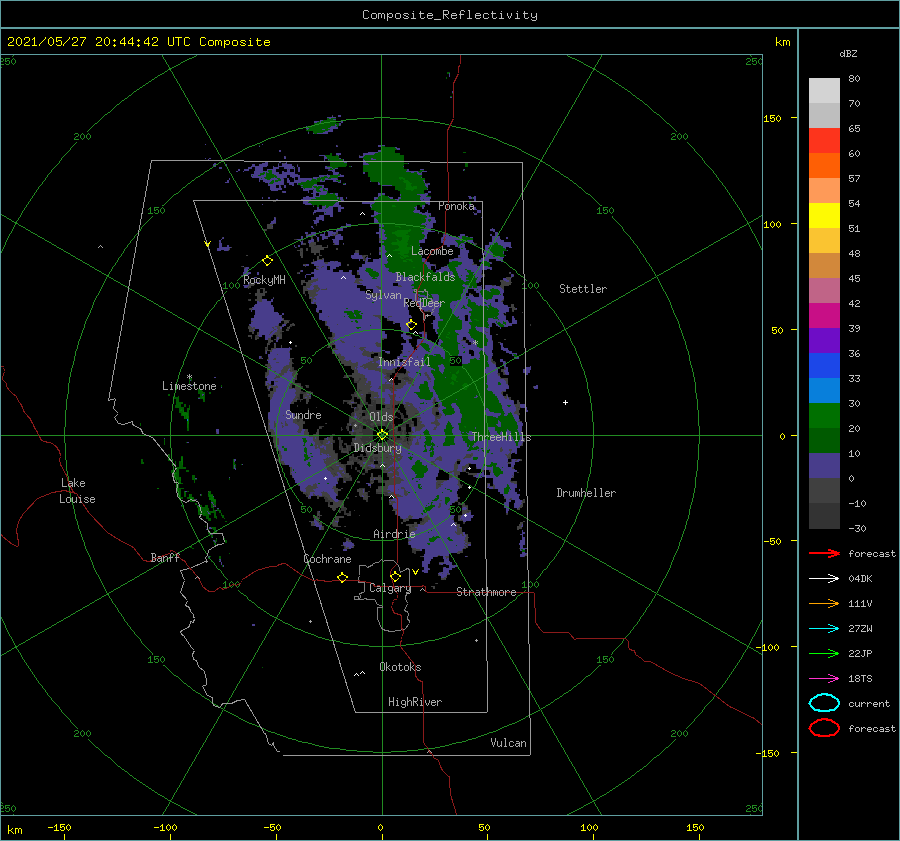900x841 pixels.
Task: Click the white 04DK arrow icon
Action: 824,578
